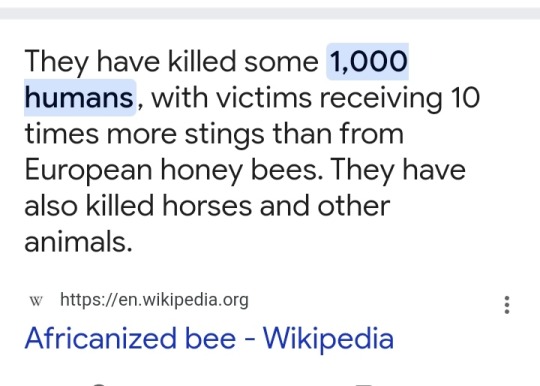Open the three-dot options menu for the result
The height and width of the screenshot is (386, 540).
[x=507, y=305]
